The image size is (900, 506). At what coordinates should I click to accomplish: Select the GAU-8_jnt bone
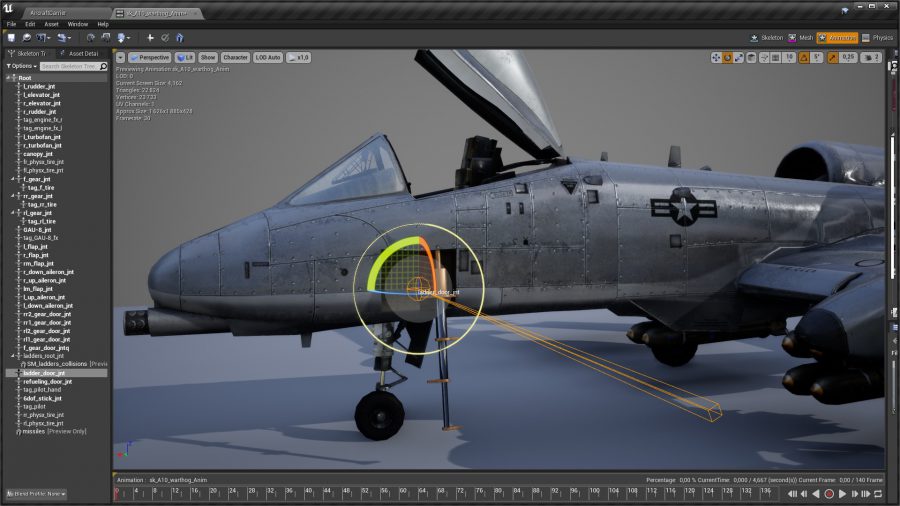tap(37, 229)
